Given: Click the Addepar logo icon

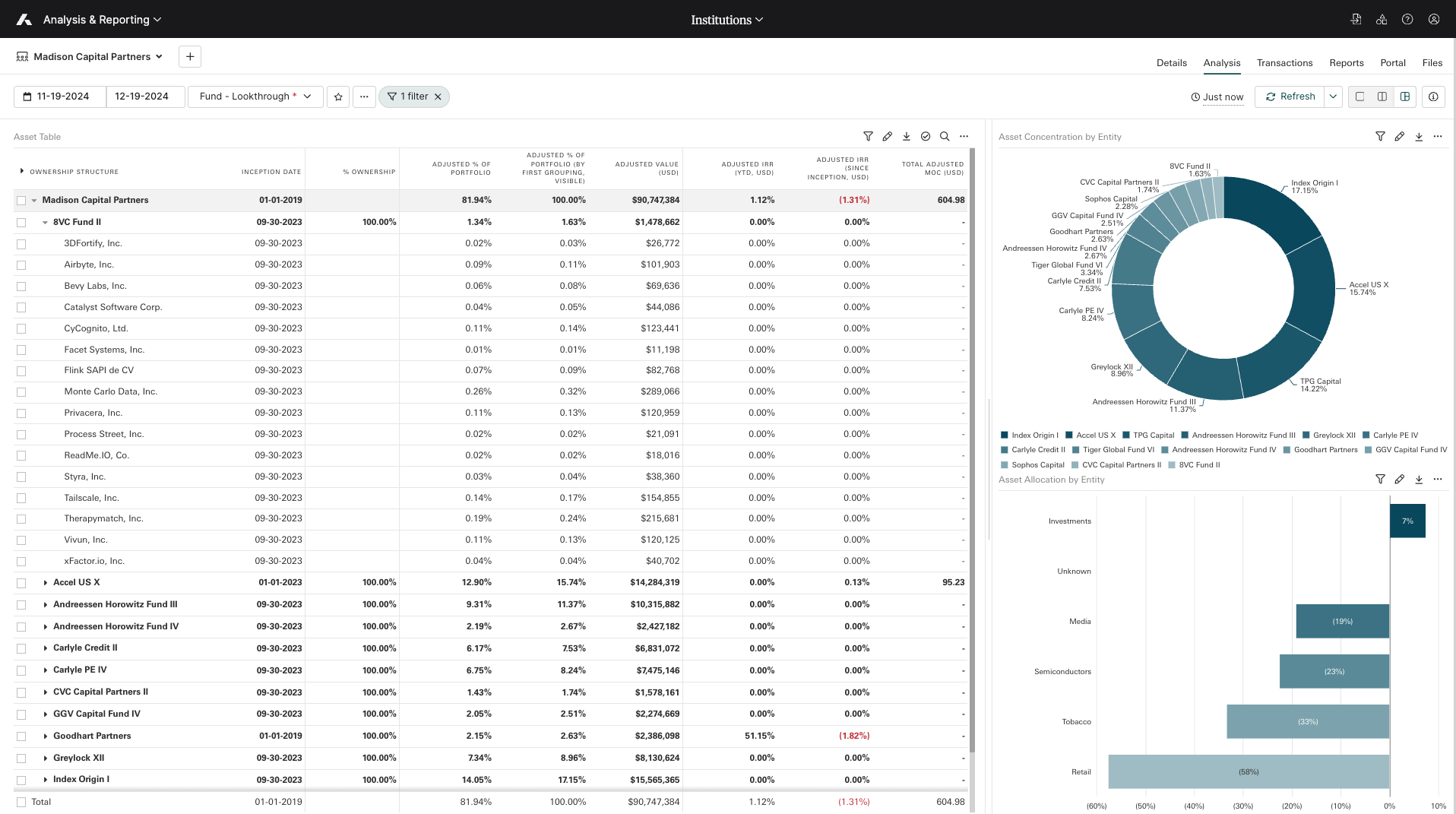Looking at the screenshot, I should (x=24, y=20).
